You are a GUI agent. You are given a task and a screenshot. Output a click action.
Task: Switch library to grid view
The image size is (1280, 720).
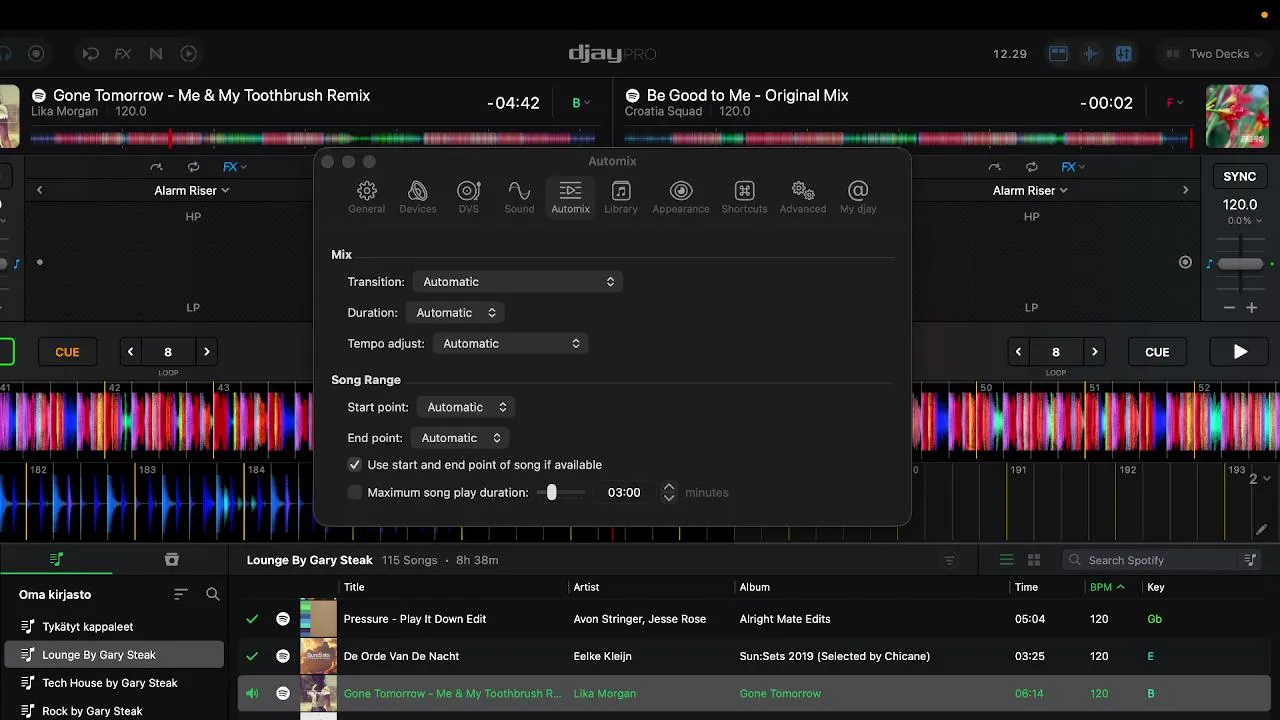[1034, 560]
